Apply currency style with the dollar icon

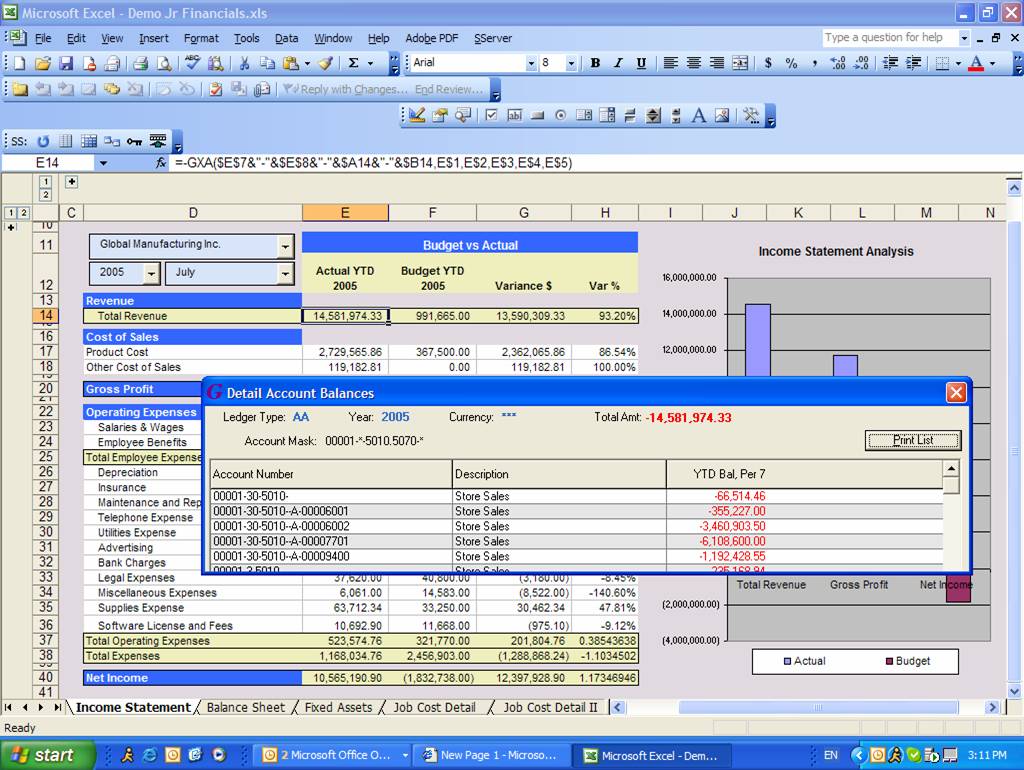click(x=768, y=63)
